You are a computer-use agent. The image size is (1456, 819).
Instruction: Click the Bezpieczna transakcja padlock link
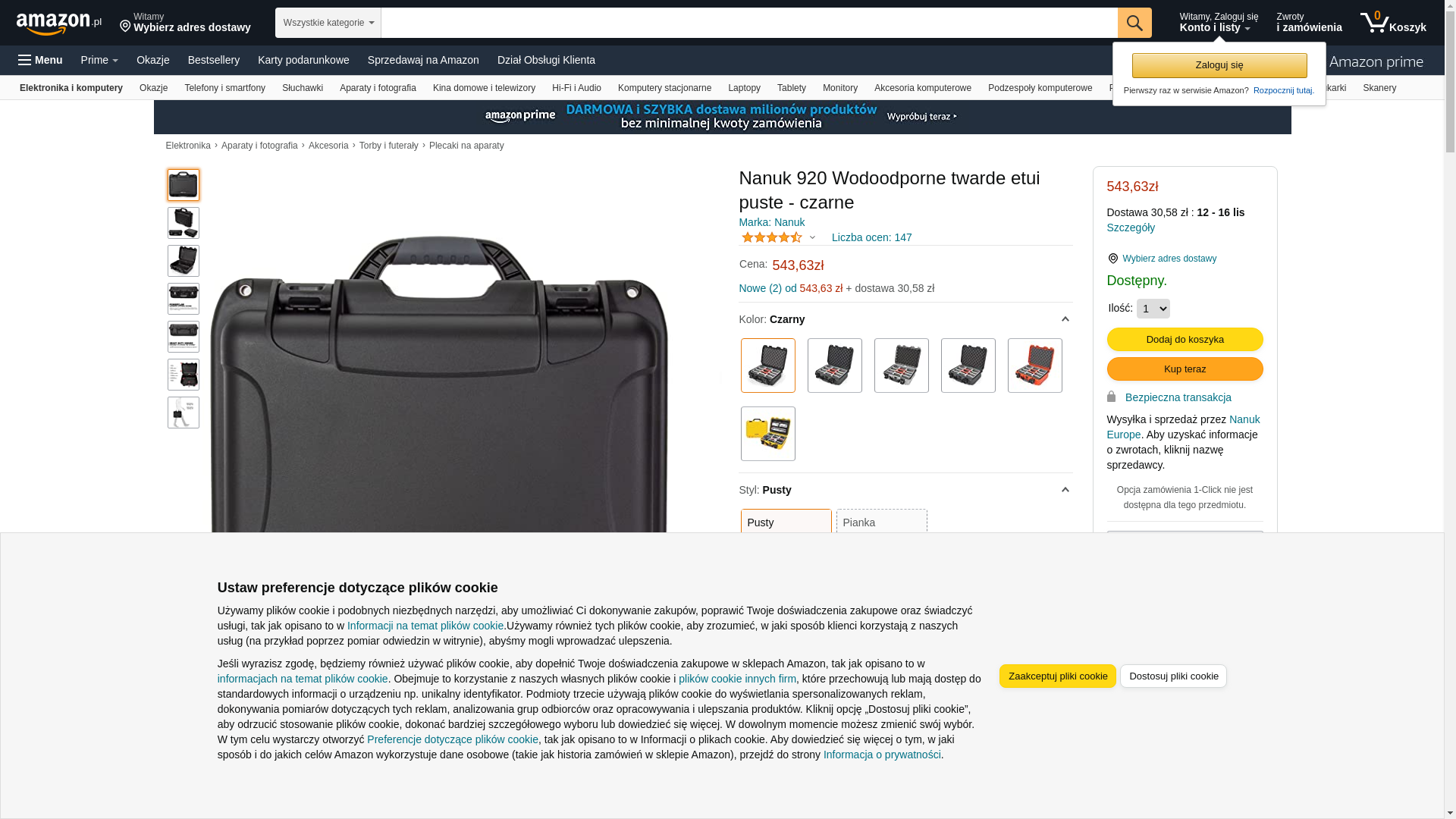tap(1178, 397)
